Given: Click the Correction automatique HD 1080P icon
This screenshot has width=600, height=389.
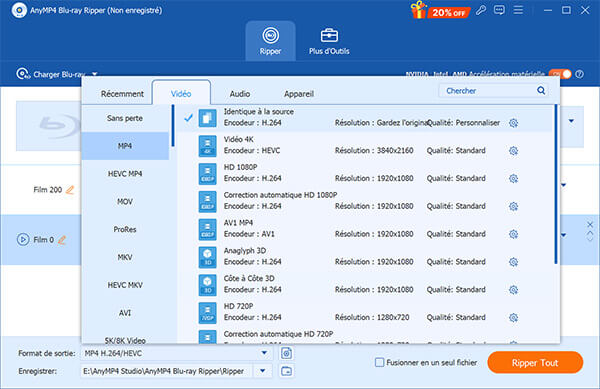Looking at the screenshot, I should pos(207,202).
